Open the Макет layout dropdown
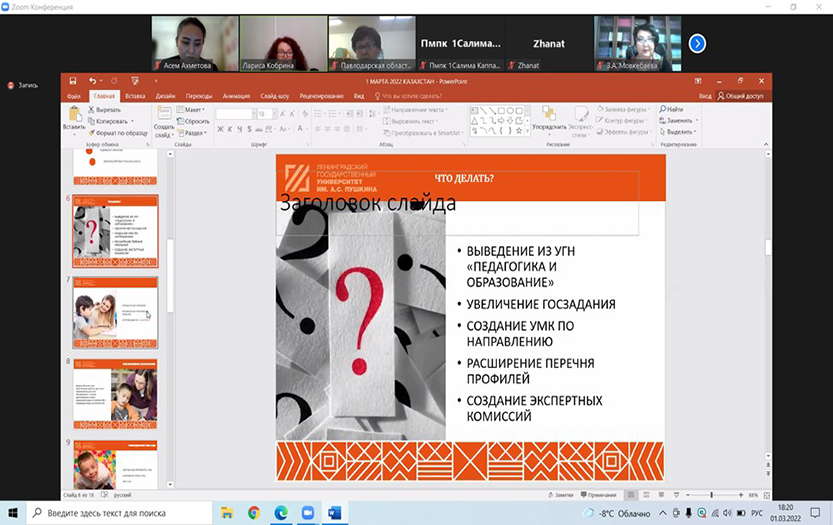The width and height of the screenshot is (833, 525). (x=194, y=110)
